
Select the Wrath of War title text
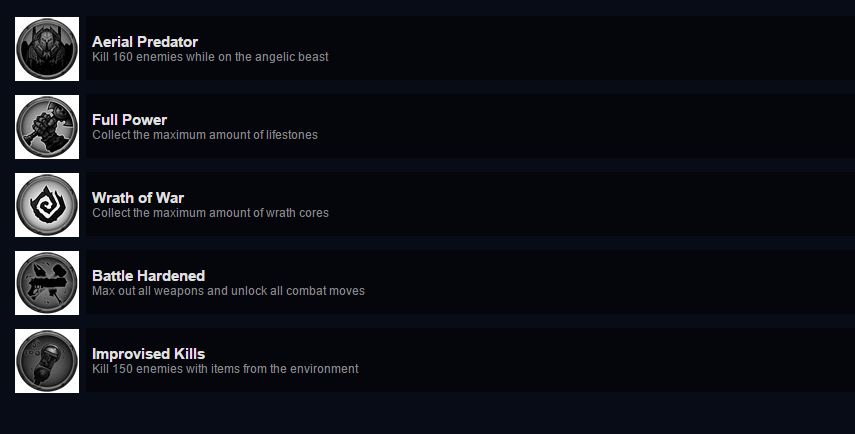137,198
